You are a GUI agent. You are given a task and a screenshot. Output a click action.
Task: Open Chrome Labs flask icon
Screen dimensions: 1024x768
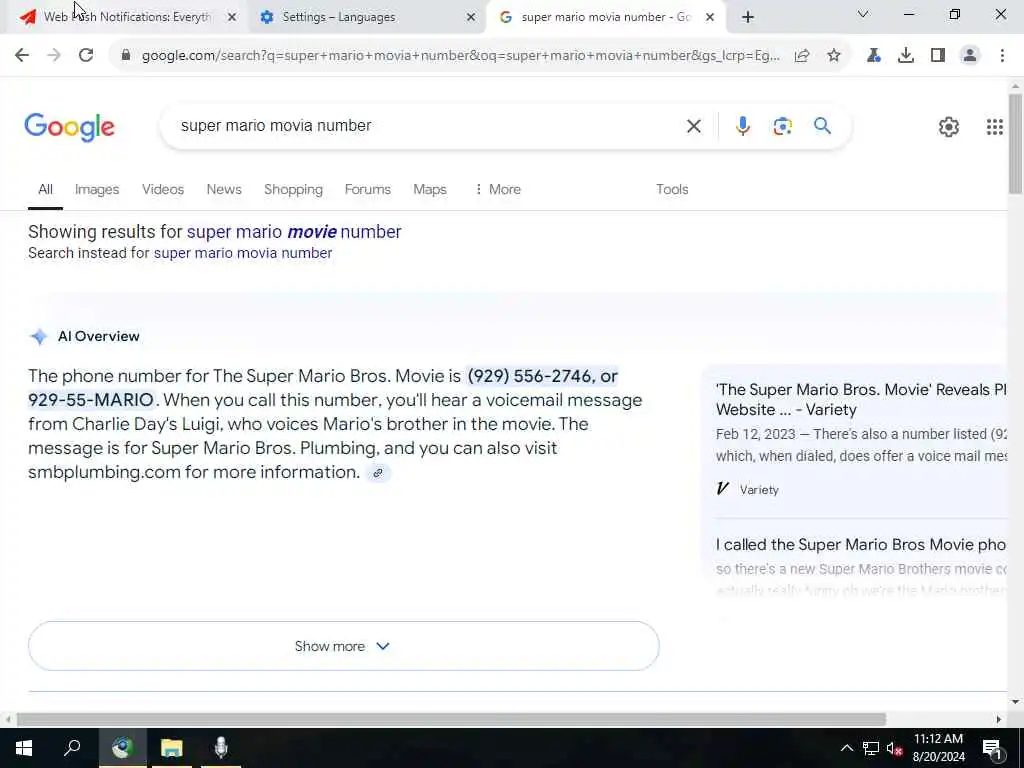(x=874, y=56)
